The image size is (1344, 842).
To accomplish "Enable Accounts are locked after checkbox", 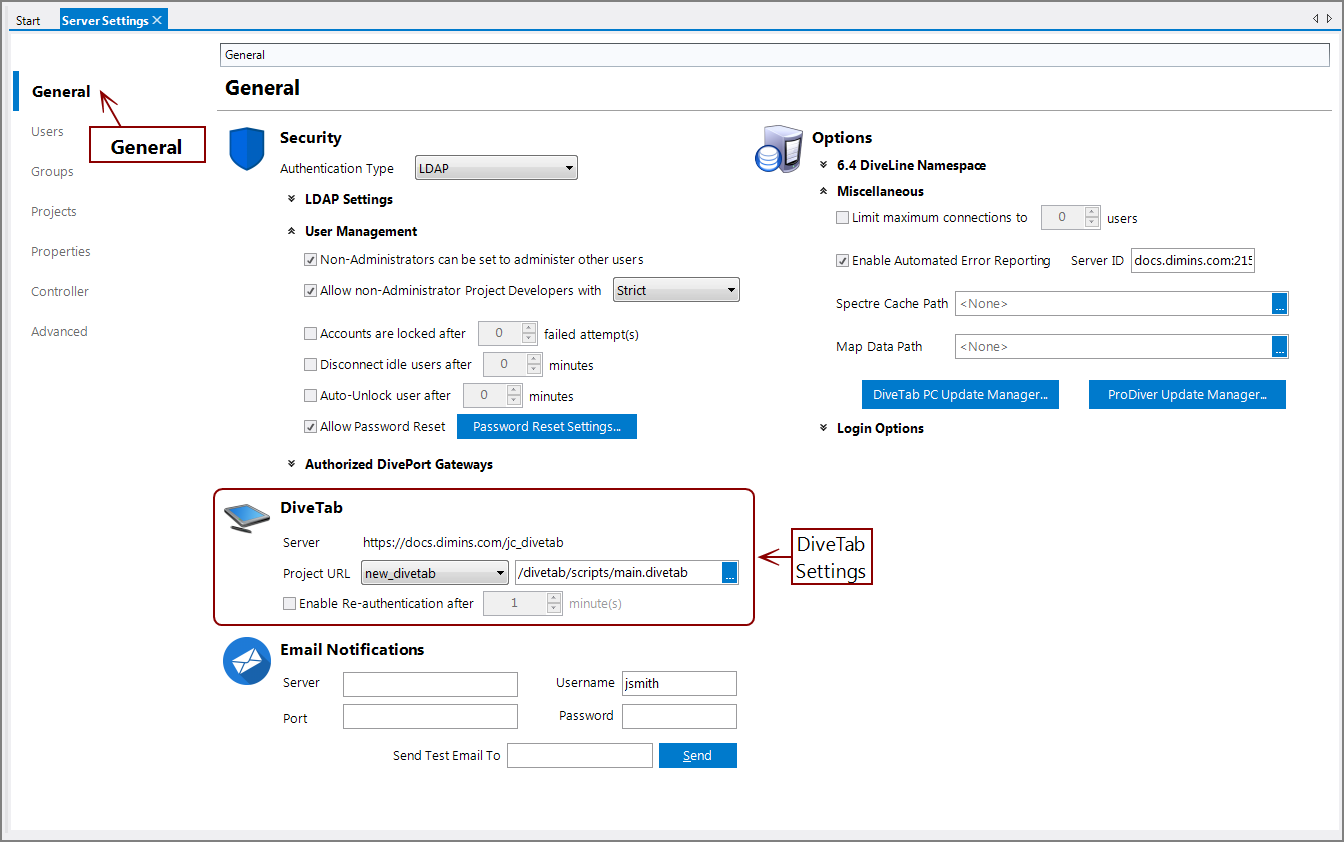I will pyautogui.click(x=311, y=334).
